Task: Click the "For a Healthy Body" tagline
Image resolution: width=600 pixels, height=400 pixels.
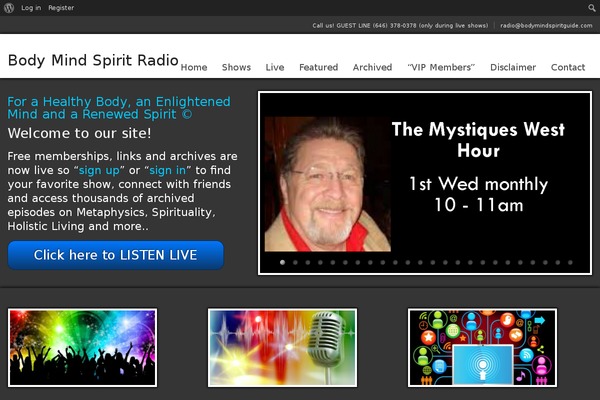Action: click(x=119, y=108)
